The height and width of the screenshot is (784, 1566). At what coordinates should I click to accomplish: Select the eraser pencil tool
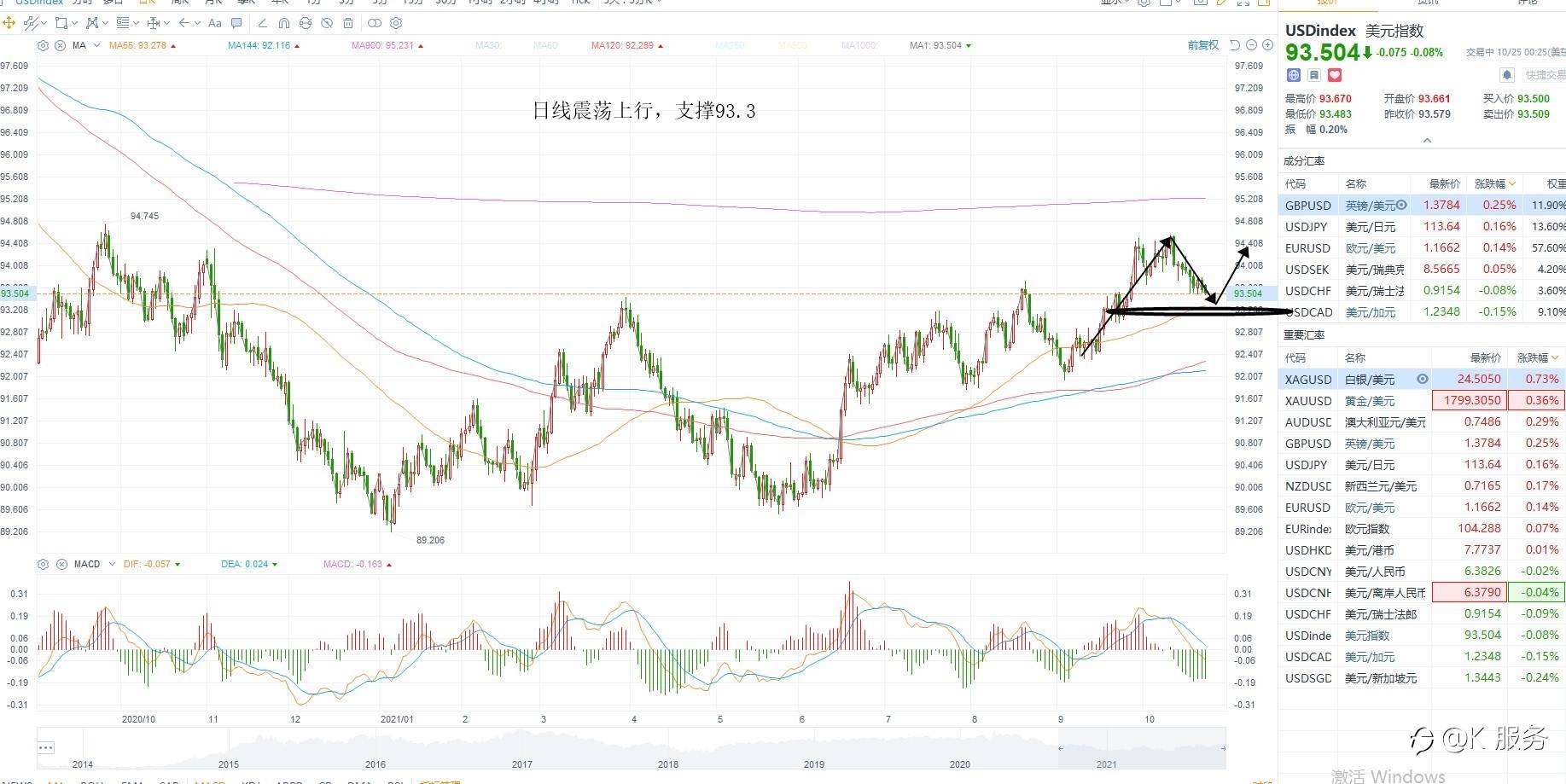click(263, 23)
